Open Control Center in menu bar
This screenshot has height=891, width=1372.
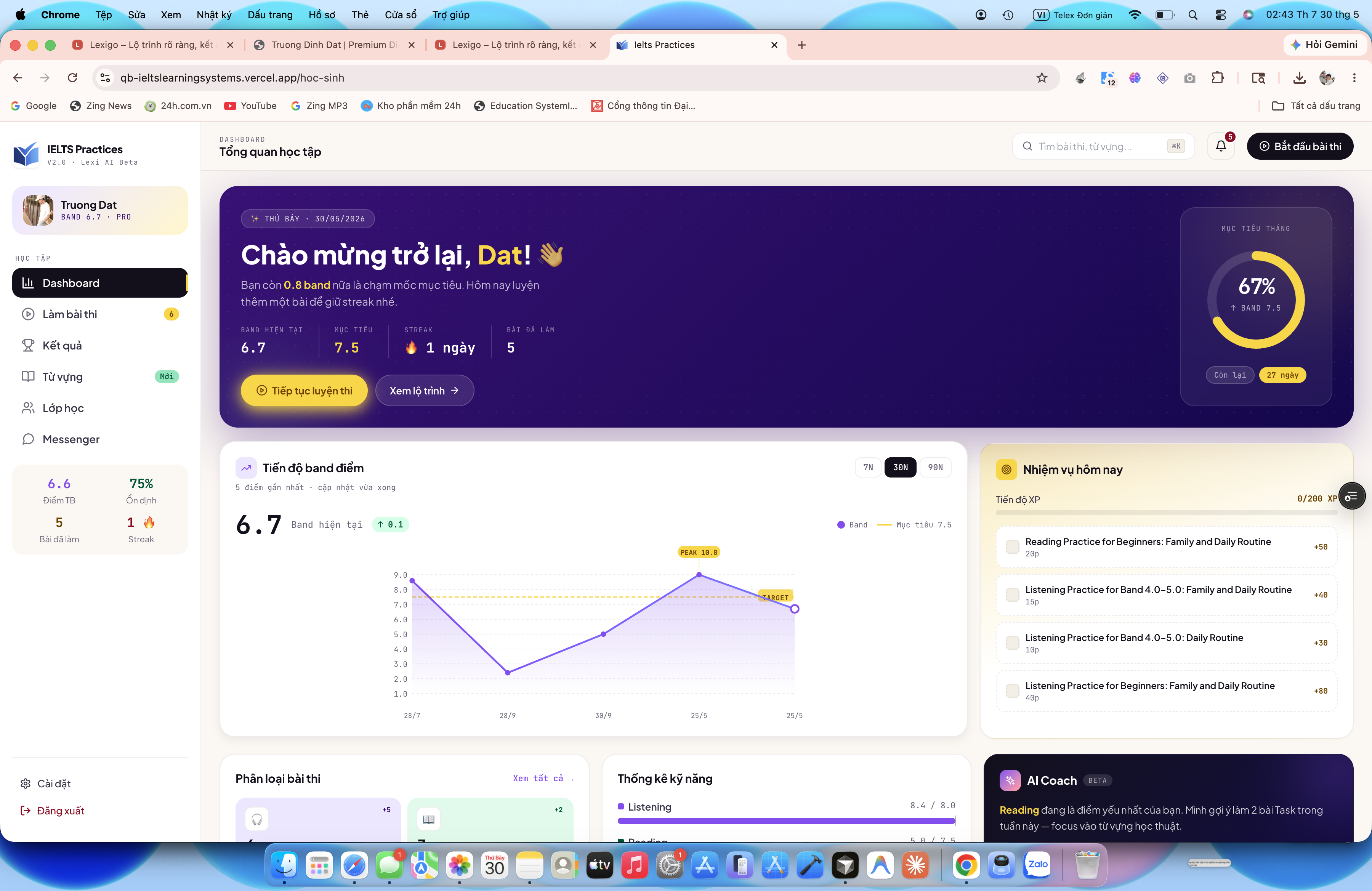pos(1220,15)
